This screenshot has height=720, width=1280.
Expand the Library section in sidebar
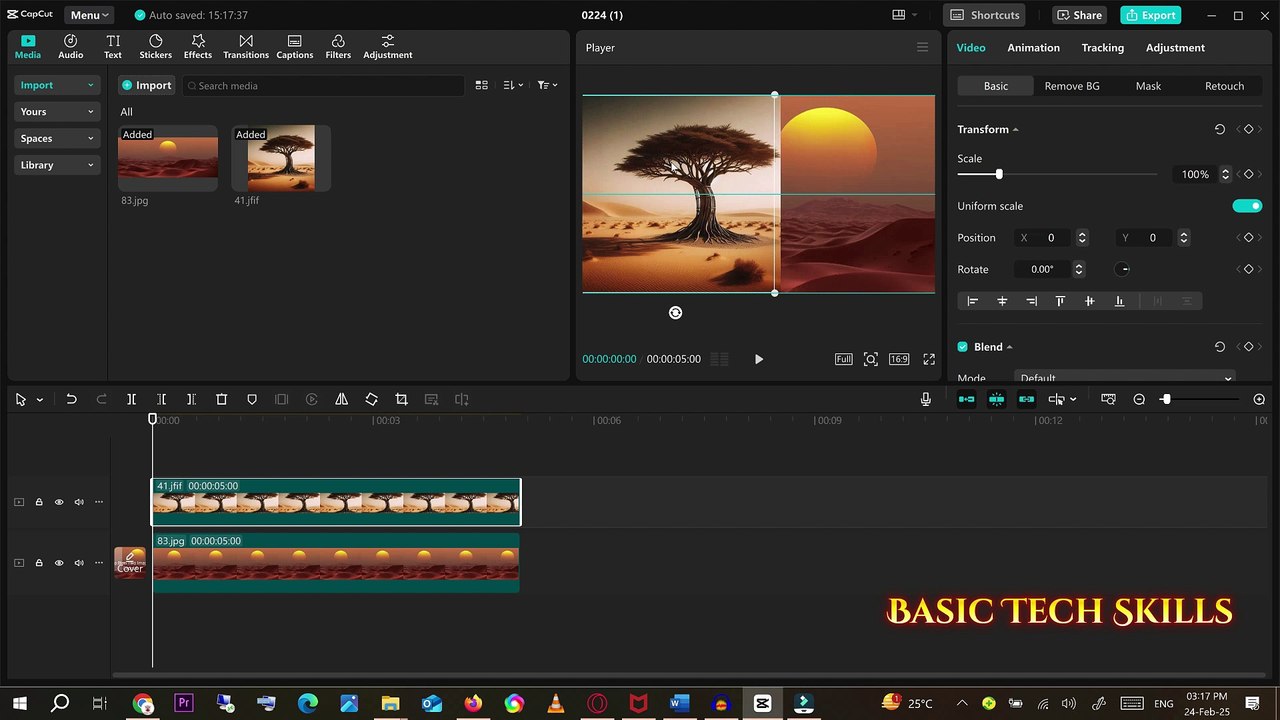[x=57, y=165]
